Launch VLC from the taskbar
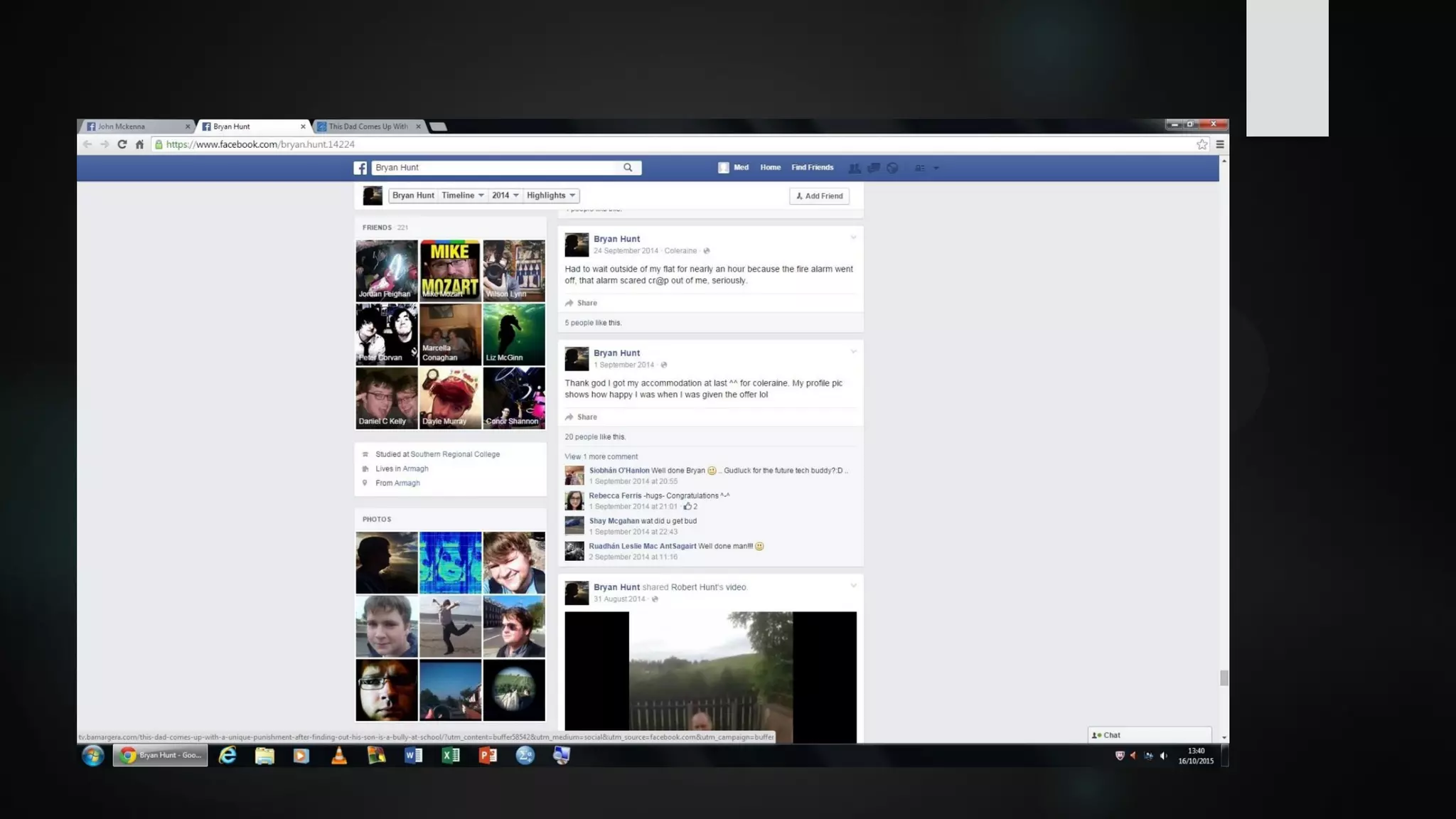This screenshot has height=819, width=1456. point(339,756)
